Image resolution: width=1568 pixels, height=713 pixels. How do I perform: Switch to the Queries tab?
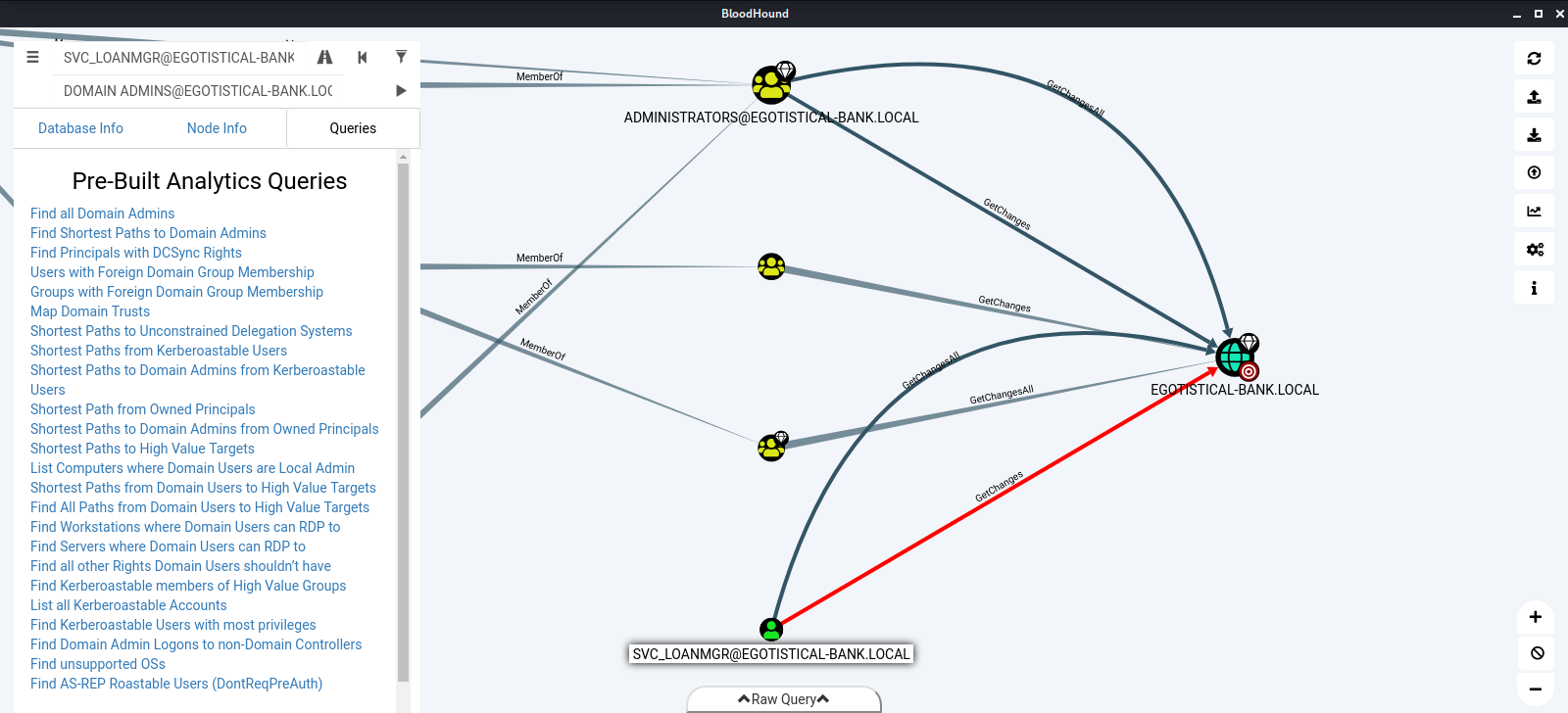[353, 128]
